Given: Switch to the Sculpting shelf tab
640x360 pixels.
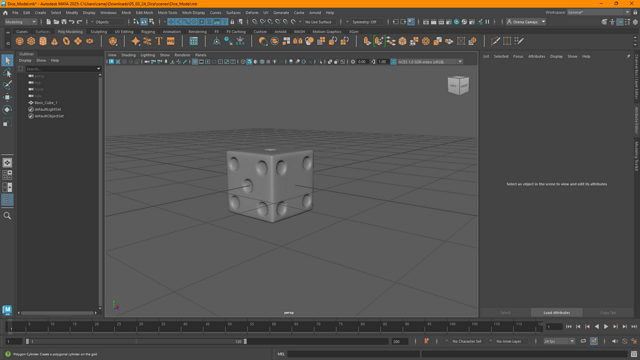Looking at the screenshot, I should [98, 31].
